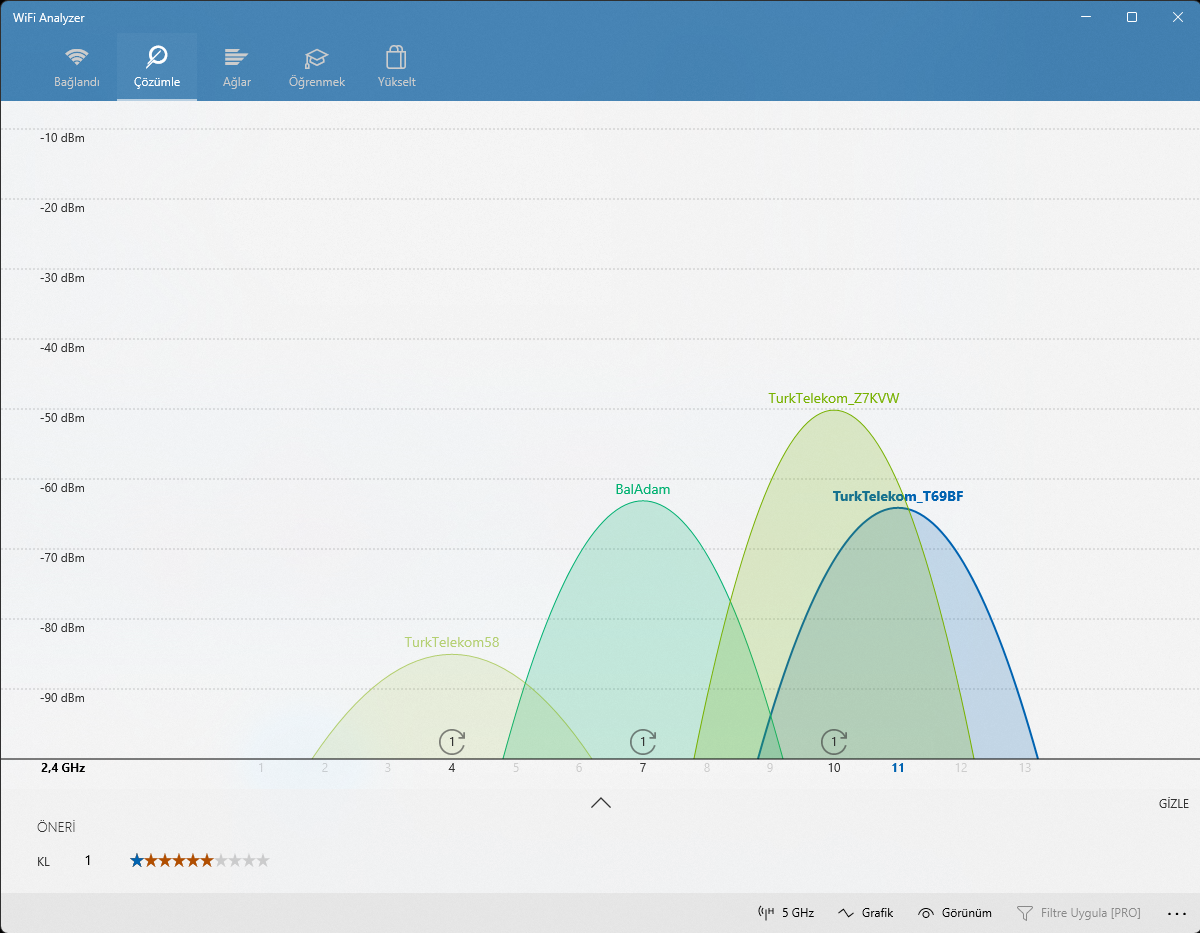Click the network count icon on channel 7
Screen dimensions: 1200x933
tap(643, 742)
